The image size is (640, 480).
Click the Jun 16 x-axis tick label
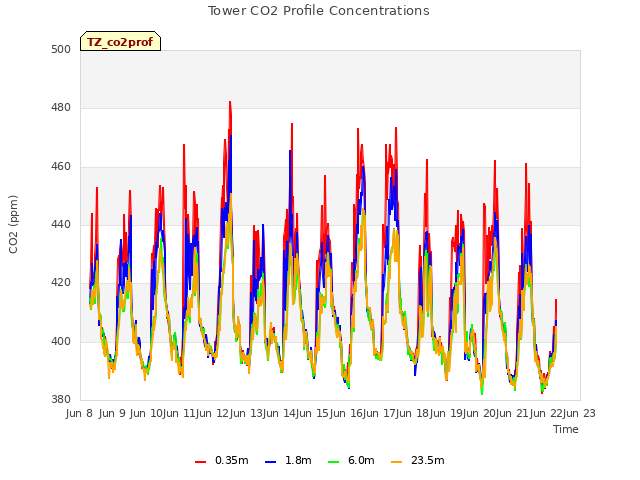click(x=347, y=413)
